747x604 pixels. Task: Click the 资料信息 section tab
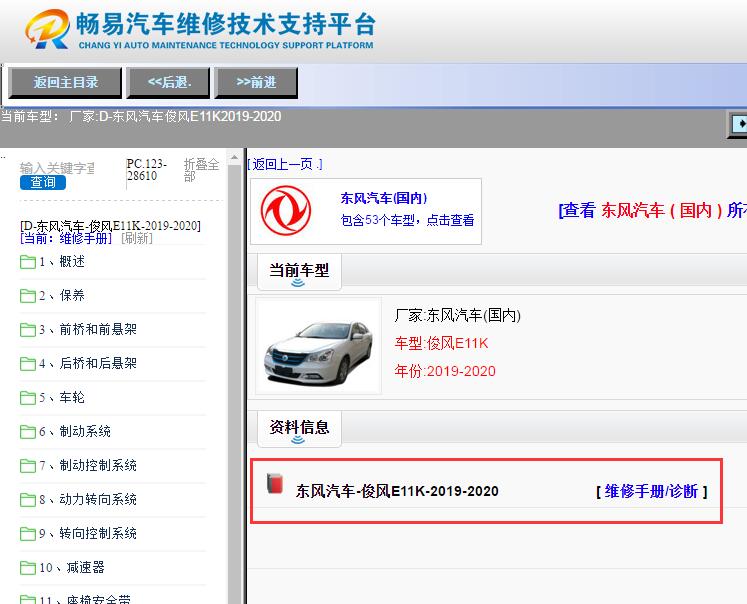coord(299,428)
